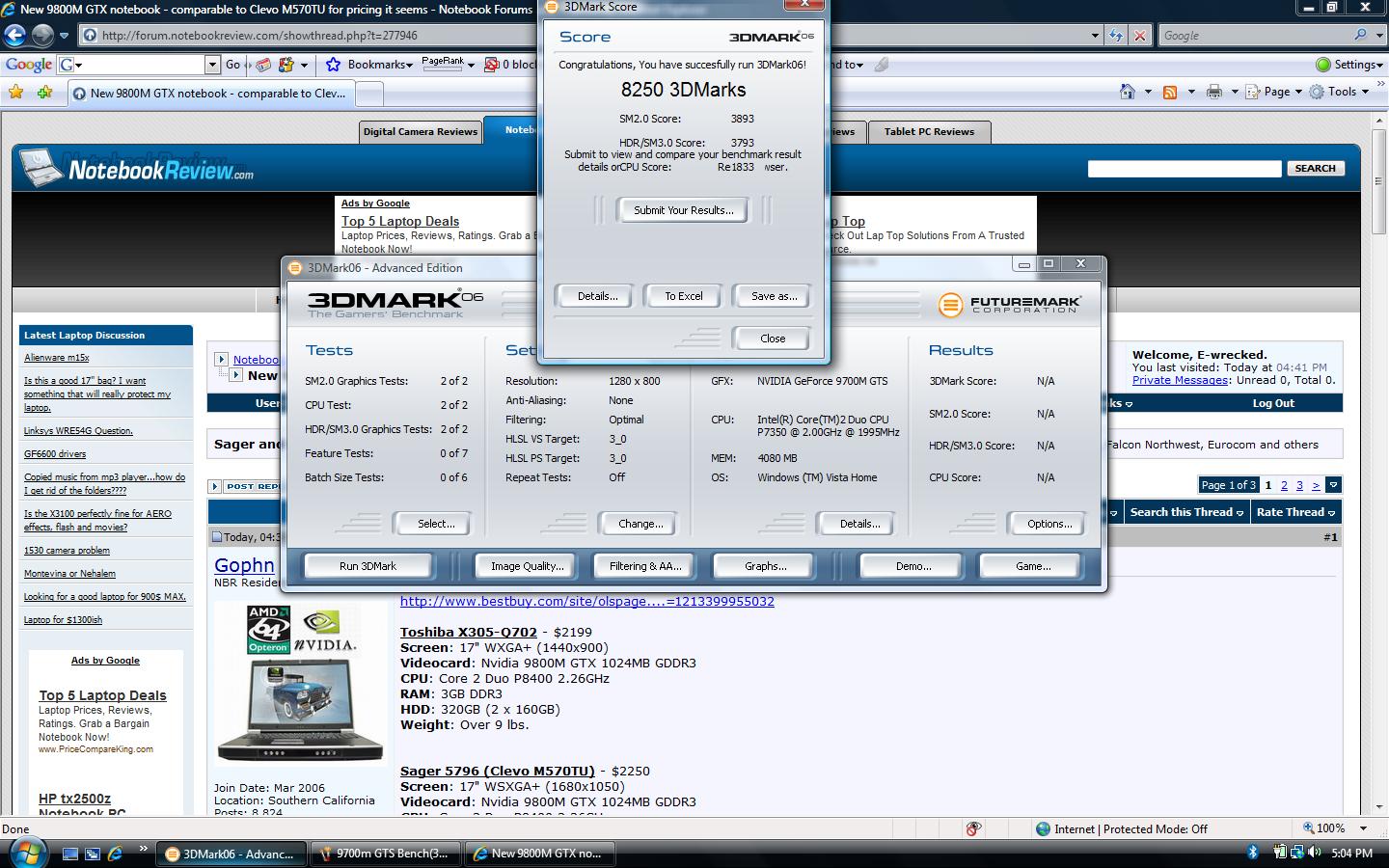The width and height of the screenshot is (1389, 868).
Task: Open the Tools menu
Action: [x=1339, y=92]
